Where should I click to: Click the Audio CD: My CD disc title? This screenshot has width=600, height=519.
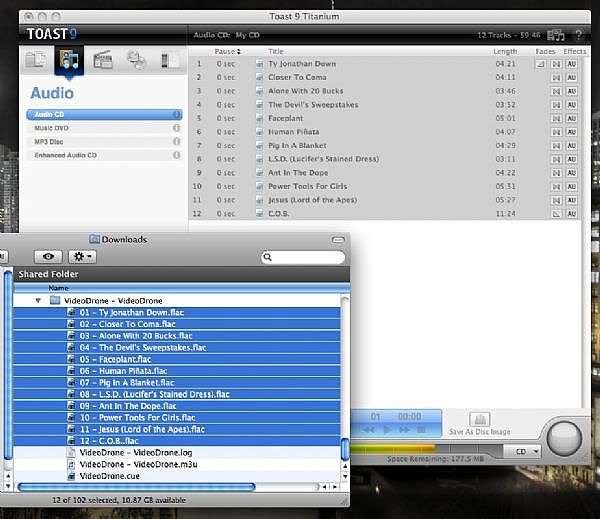click(227, 35)
